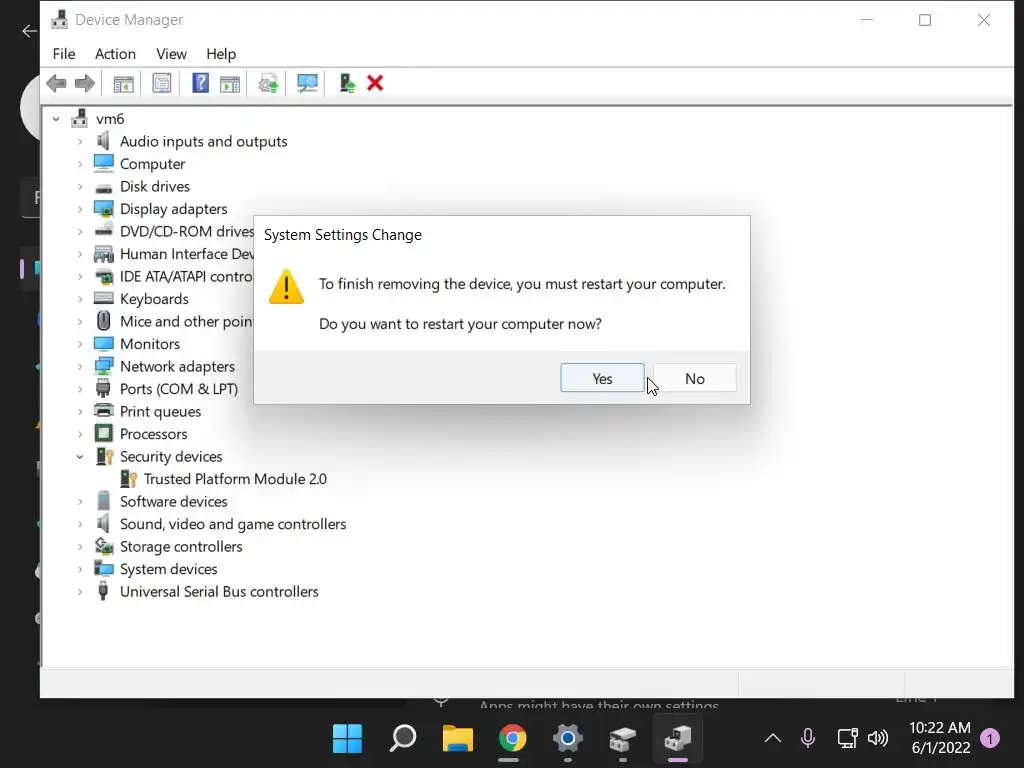
Task: Click the Audio inputs speaker icon
Action: tap(103, 141)
